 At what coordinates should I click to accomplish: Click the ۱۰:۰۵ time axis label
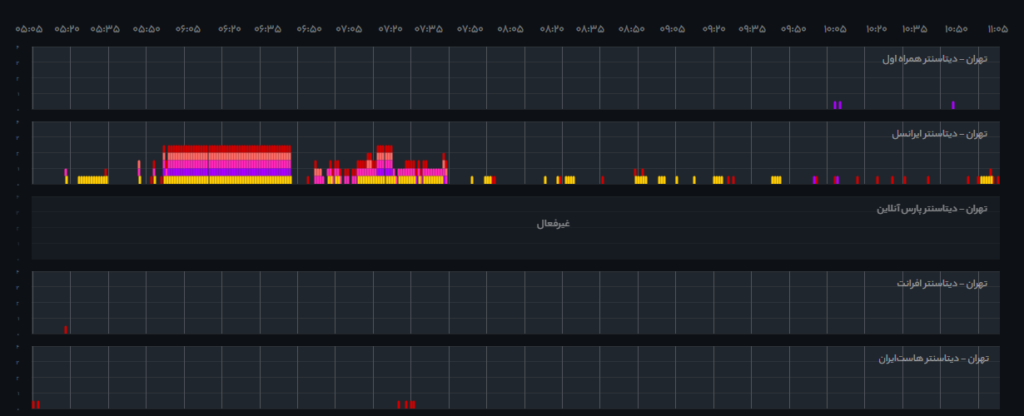tap(835, 29)
